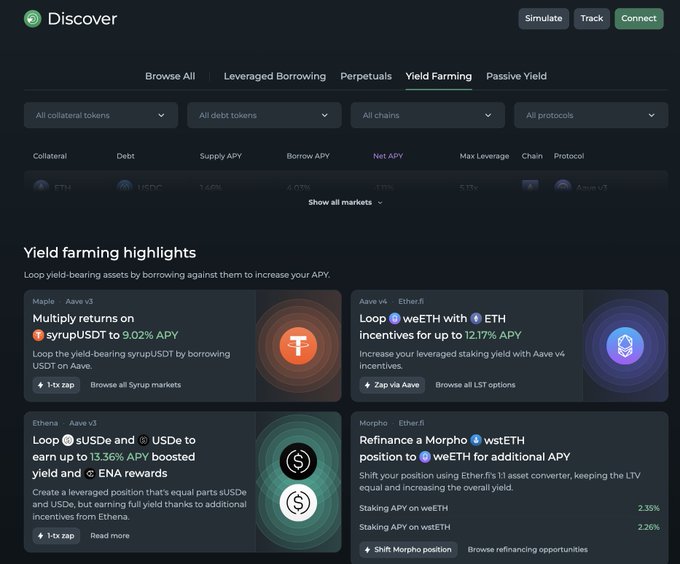Click '9.02% APY' text in syrupUSDT card
The height and width of the screenshot is (564, 680).
coord(150,335)
